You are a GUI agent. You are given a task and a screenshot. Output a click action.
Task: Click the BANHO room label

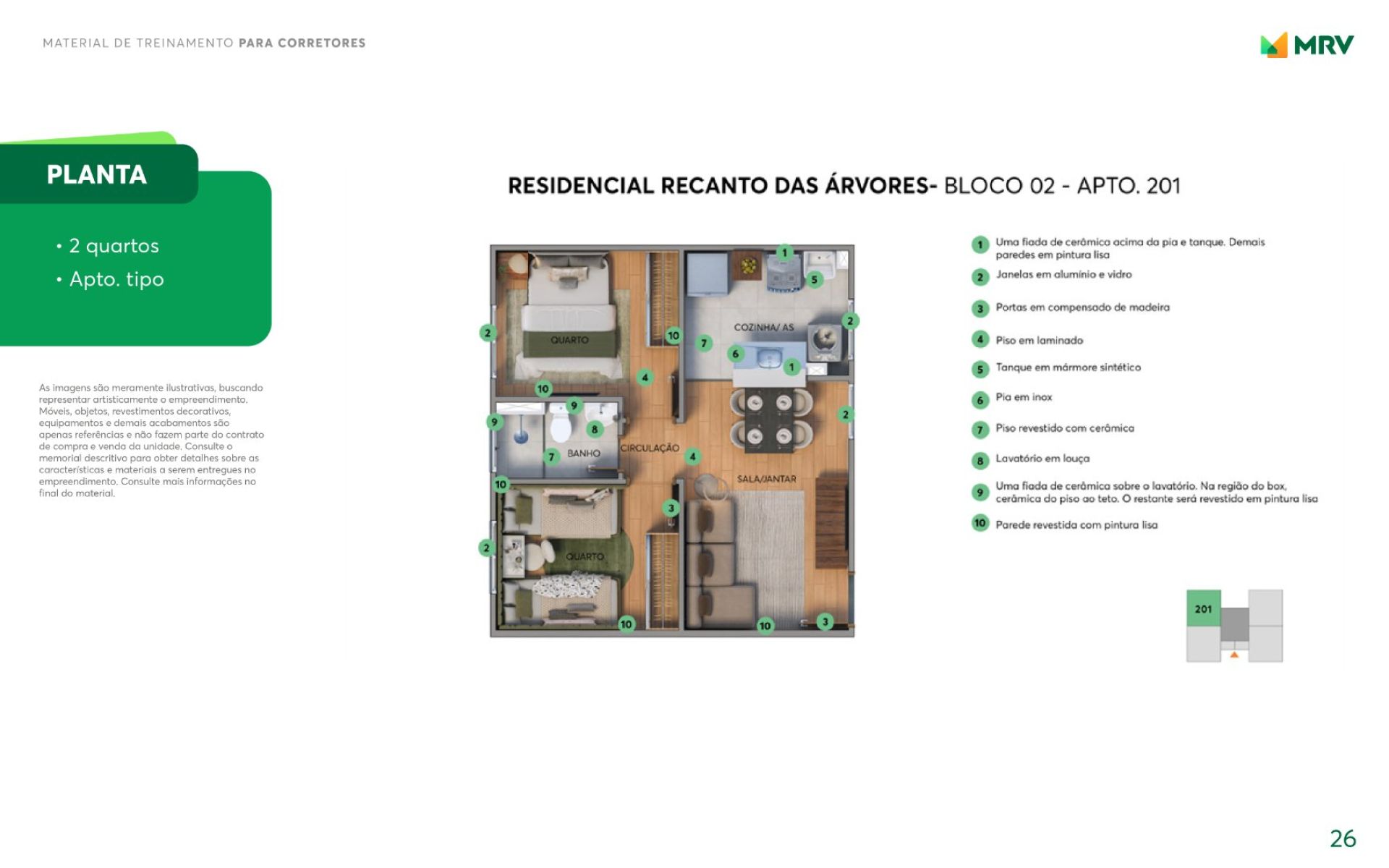583,454
